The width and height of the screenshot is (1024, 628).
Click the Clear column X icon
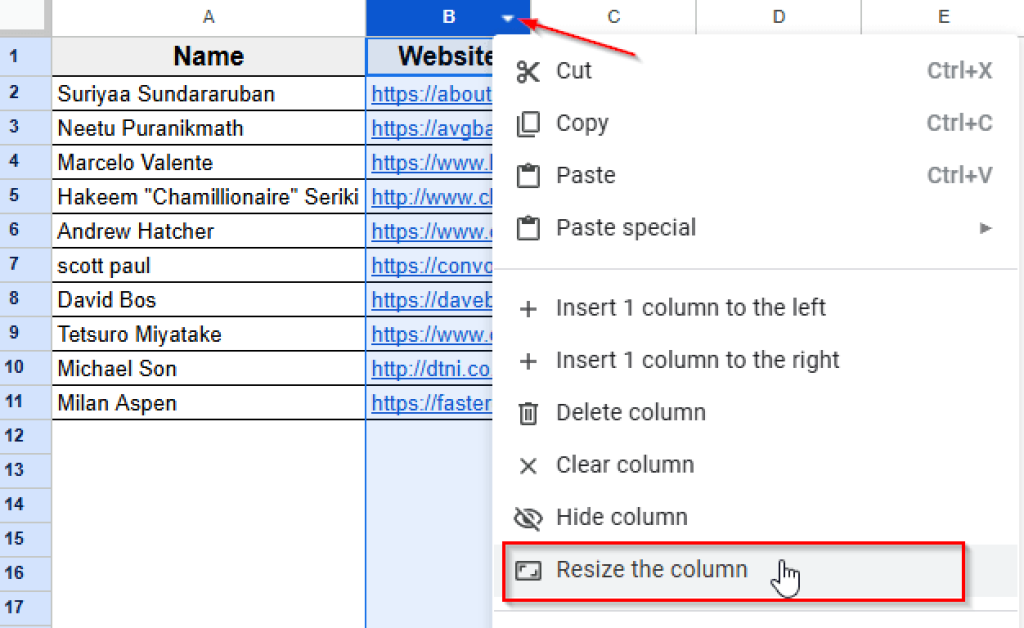point(528,464)
